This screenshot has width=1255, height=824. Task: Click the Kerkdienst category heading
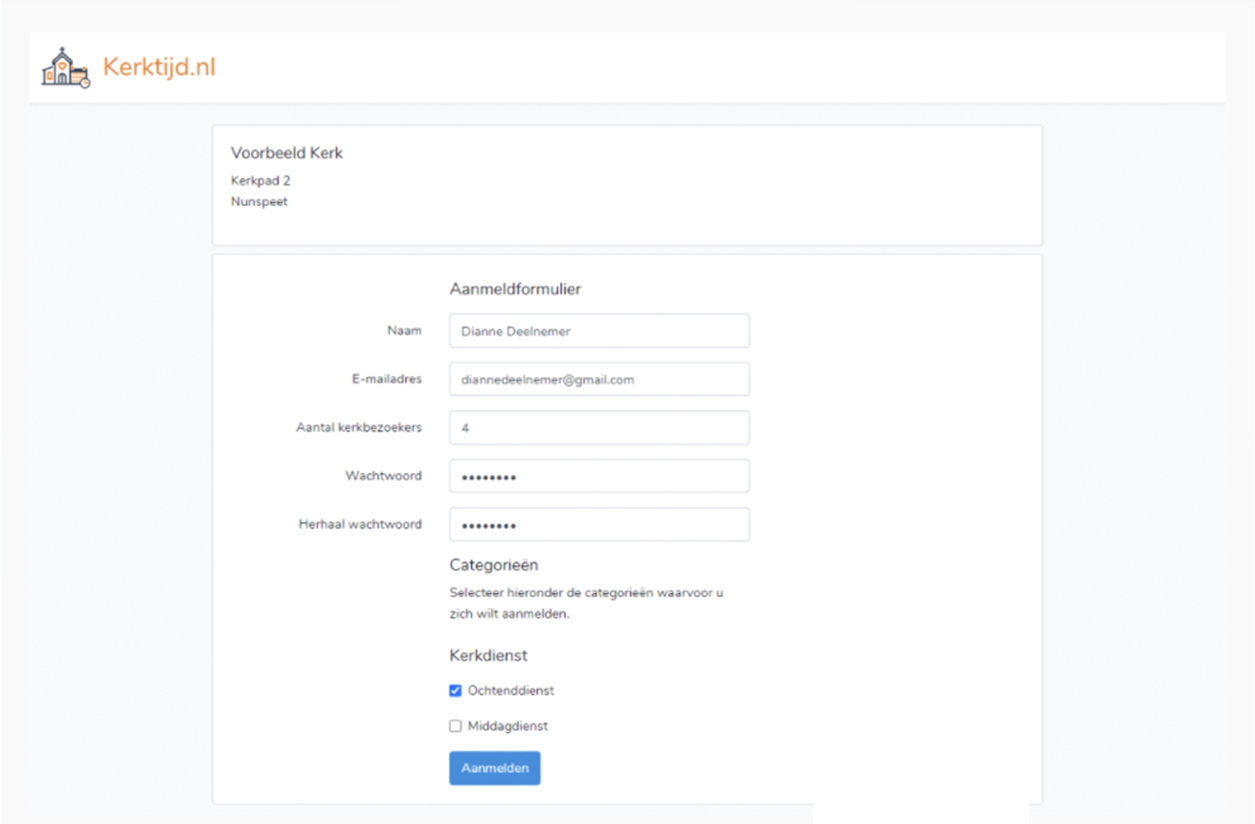coord(488,656)
